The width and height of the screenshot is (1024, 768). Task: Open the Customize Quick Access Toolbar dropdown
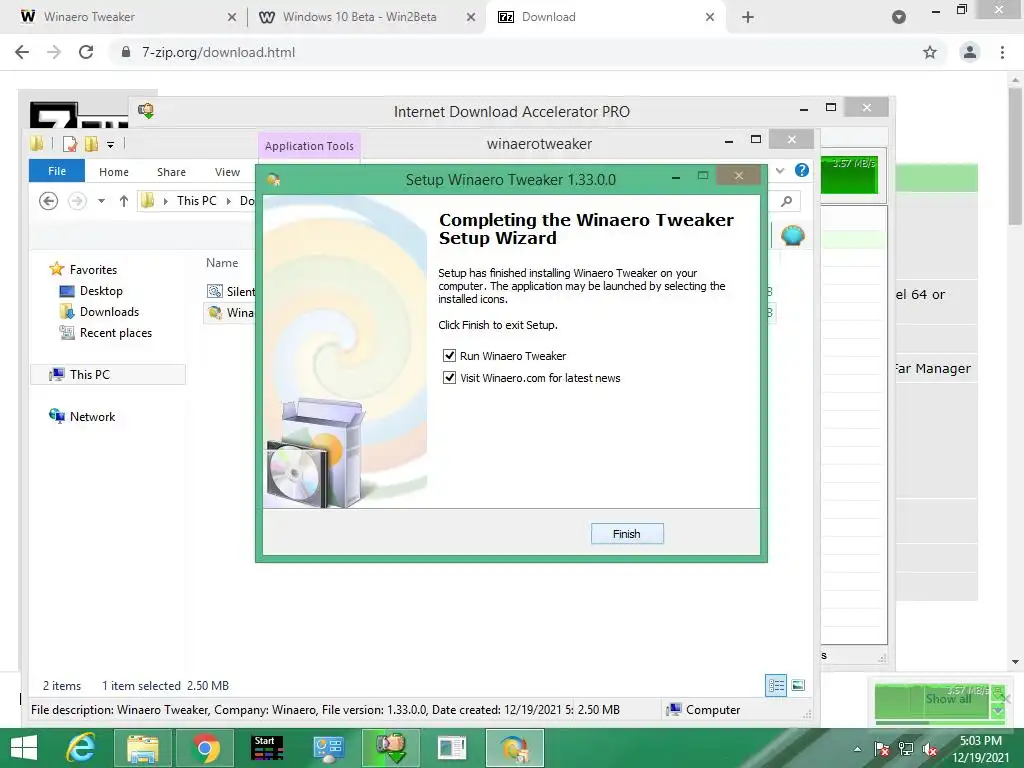coord(110,144)
